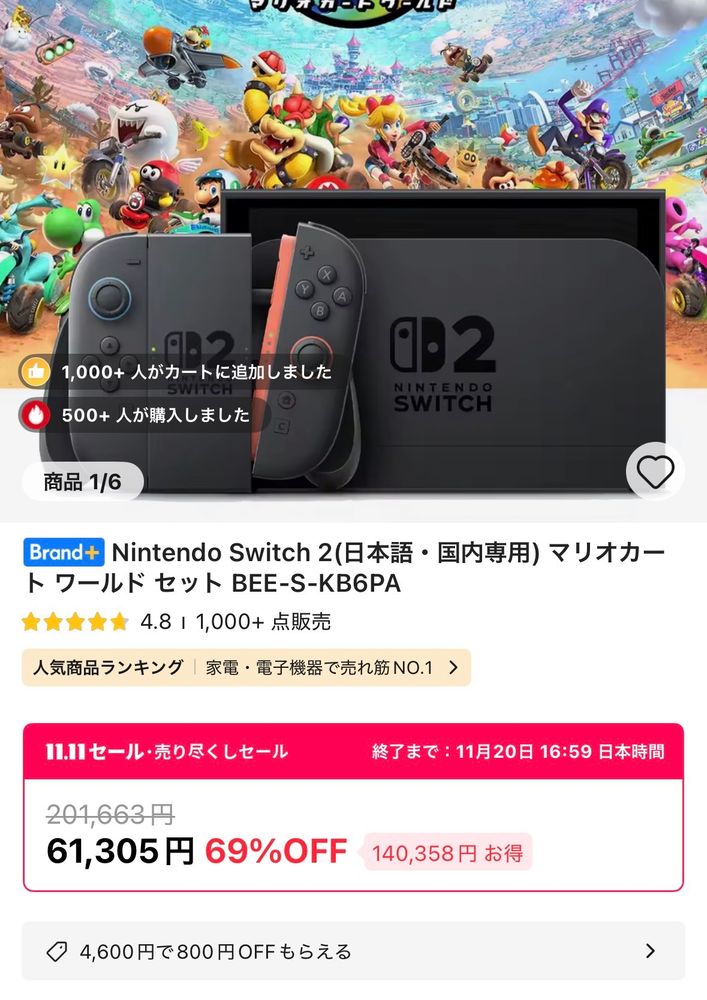Click the product title text

point(344,568)
